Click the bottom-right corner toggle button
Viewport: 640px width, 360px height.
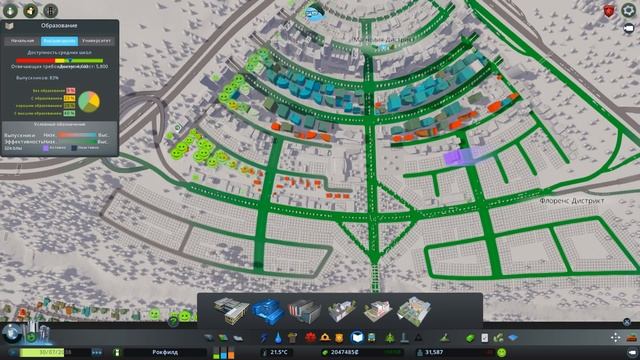click(x=632, y=352)
